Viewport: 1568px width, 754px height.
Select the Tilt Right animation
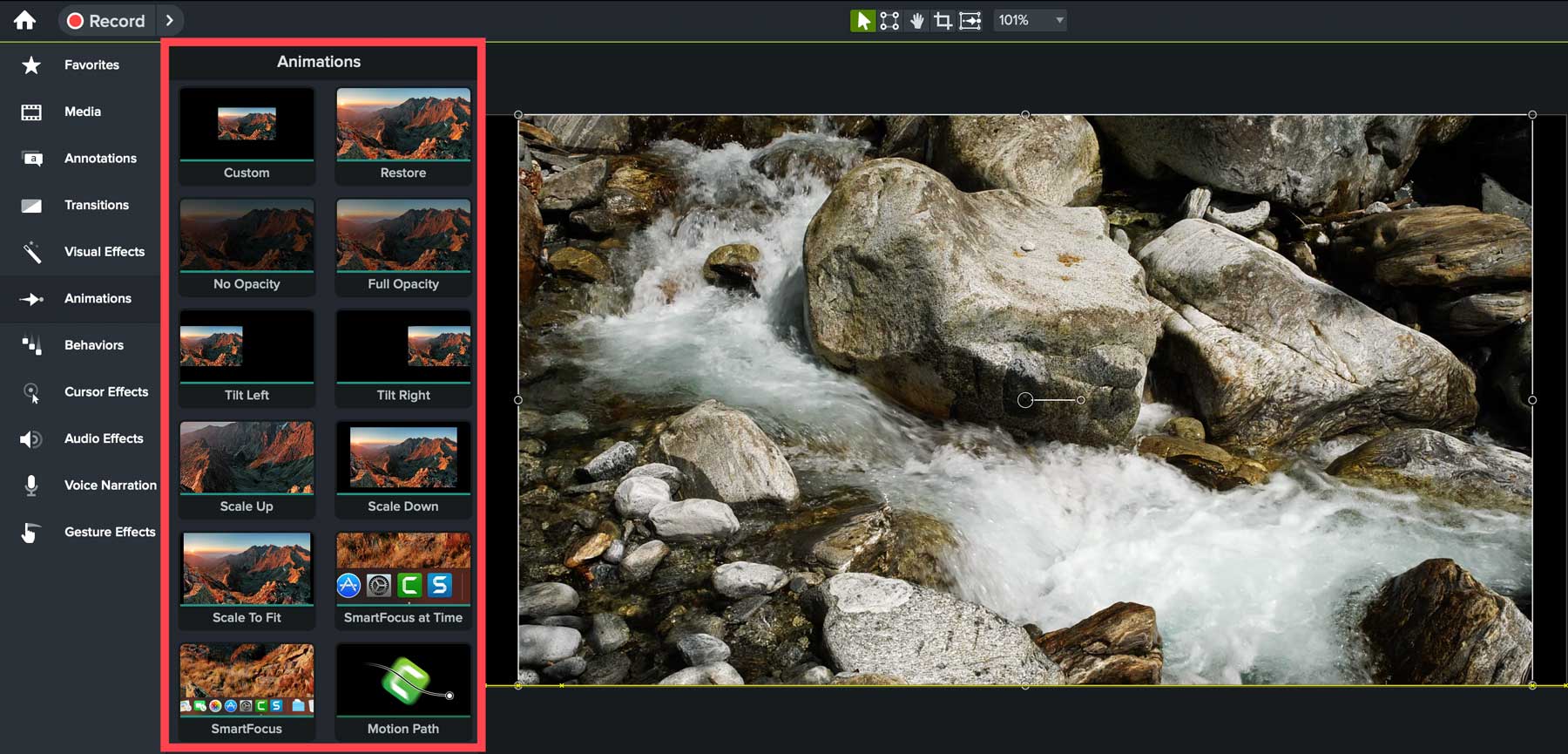pos(403,357)
